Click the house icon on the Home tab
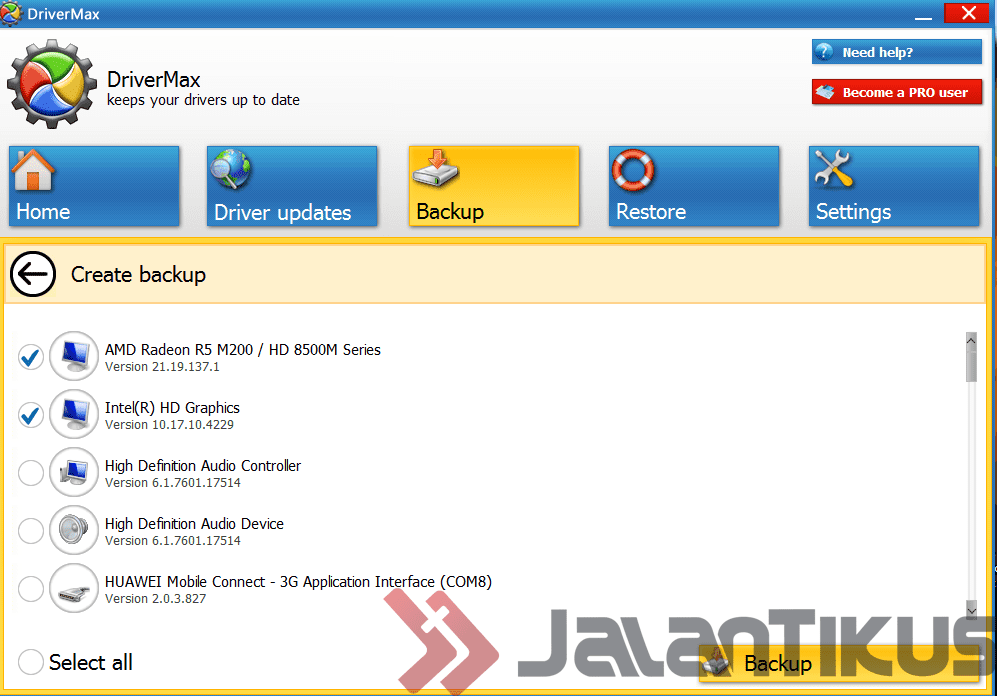This screenshot has width=997, height=696. pos(33,170)
